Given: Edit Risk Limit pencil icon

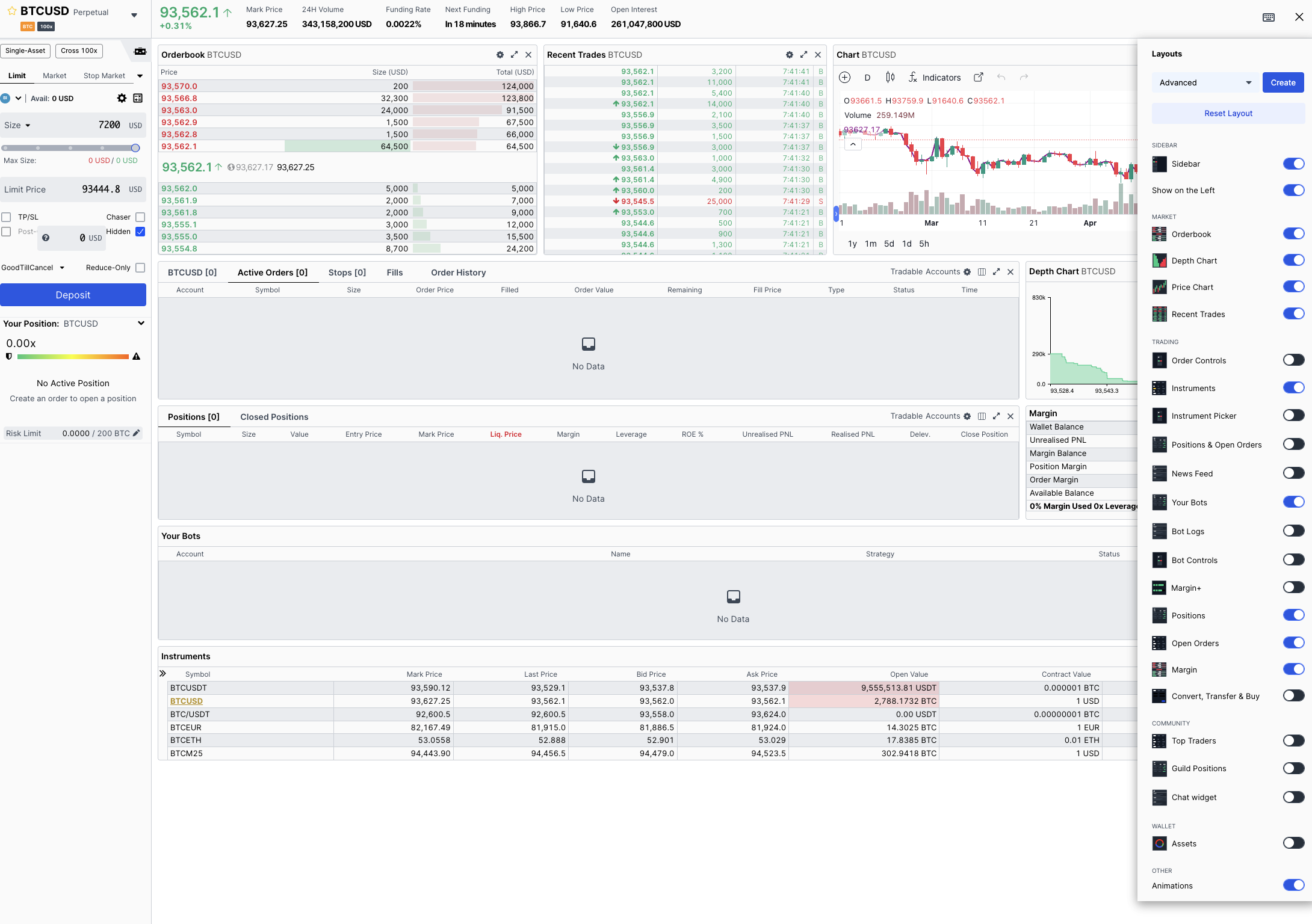Looking at the screenshot, I should click(137, 433).
